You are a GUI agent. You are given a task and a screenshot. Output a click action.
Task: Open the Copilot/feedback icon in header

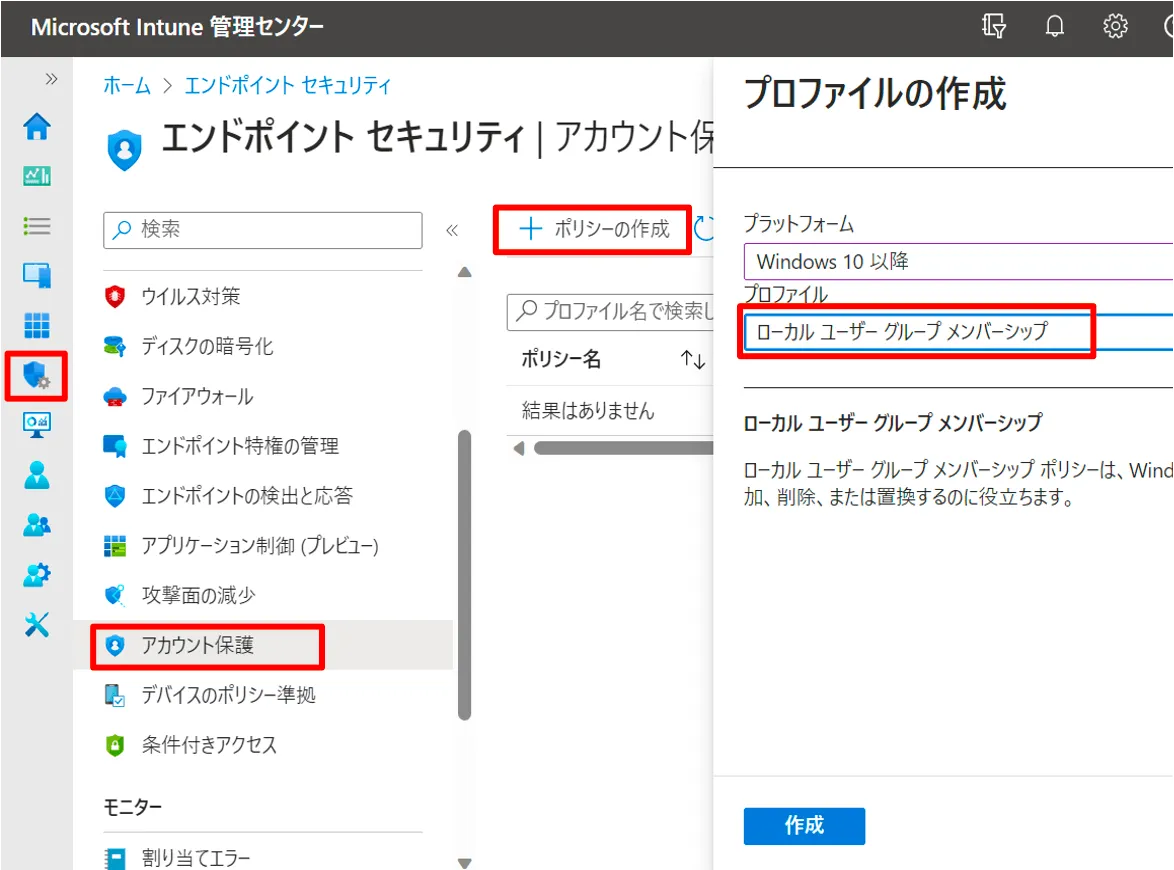(994, 26)
